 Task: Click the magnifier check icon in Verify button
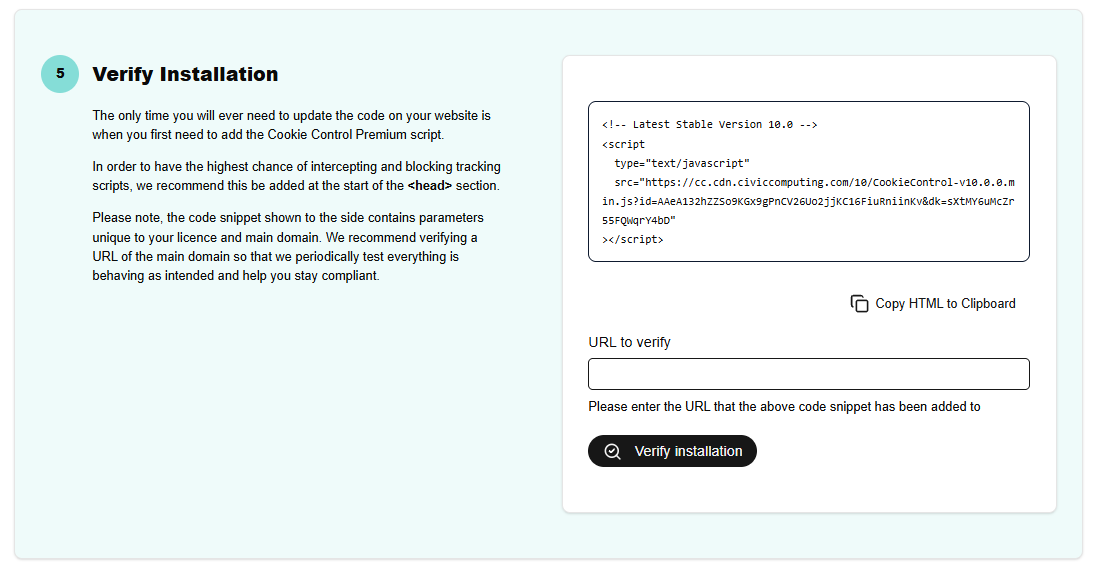(612, 452)
